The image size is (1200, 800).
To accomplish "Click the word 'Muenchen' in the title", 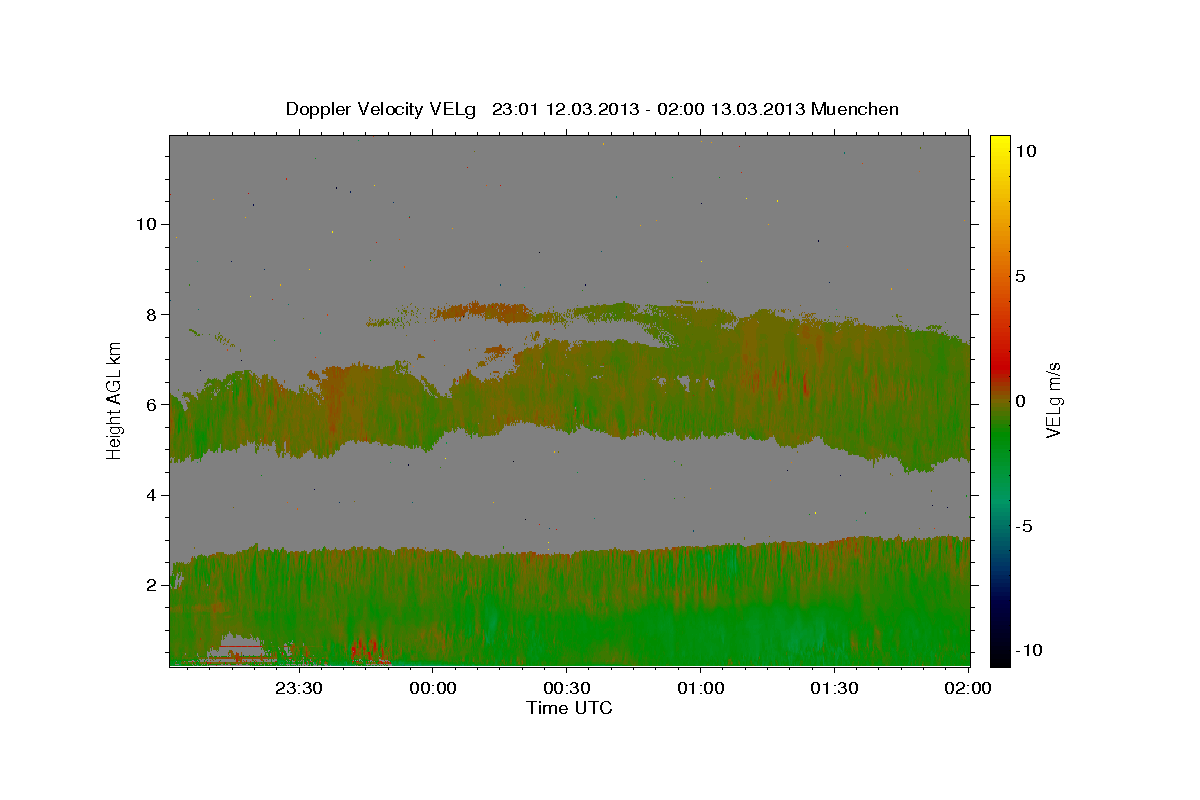I will click(x=855, y=109).
